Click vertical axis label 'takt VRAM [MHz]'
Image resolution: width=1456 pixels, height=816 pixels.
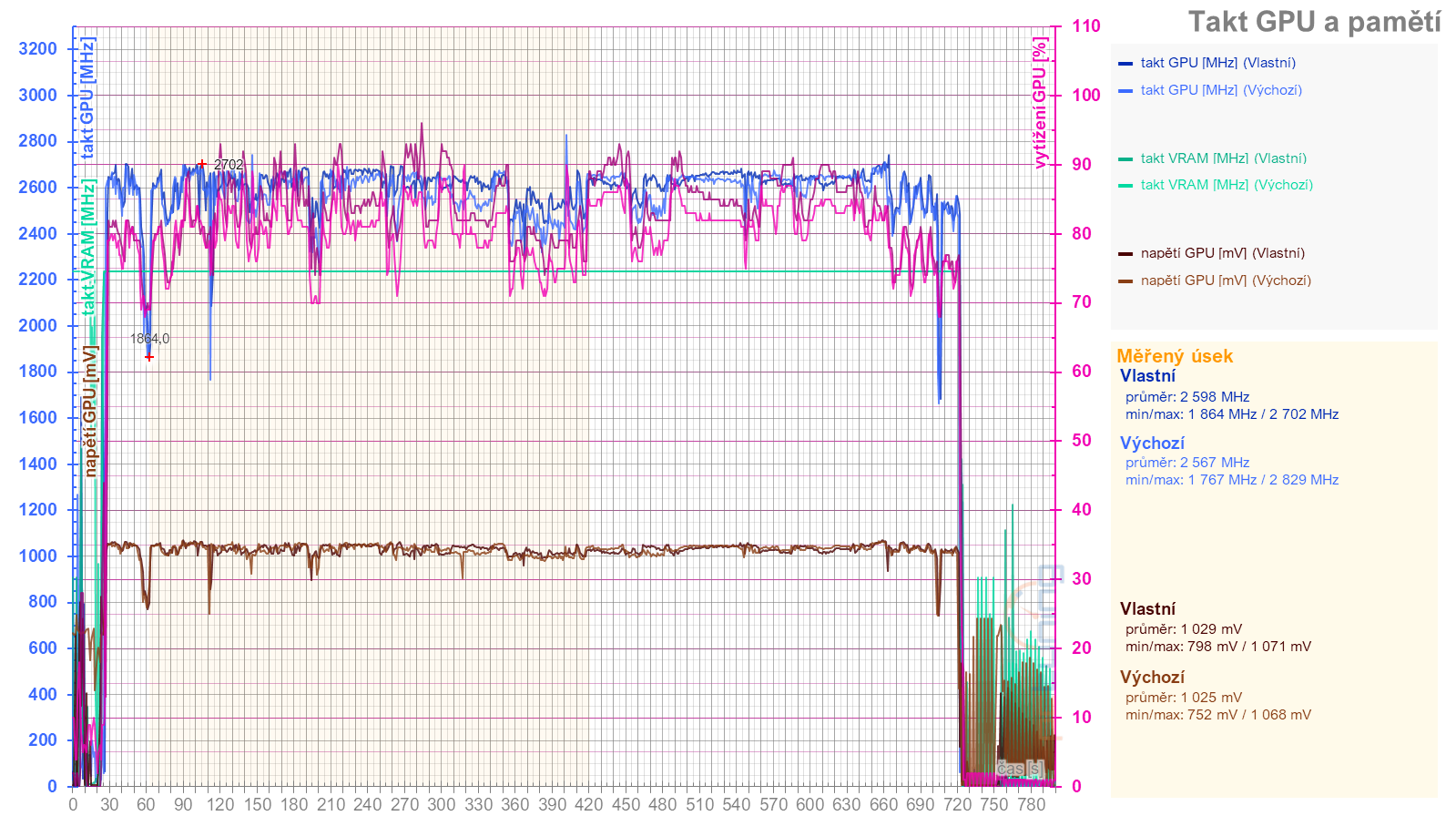pos(87,247)
